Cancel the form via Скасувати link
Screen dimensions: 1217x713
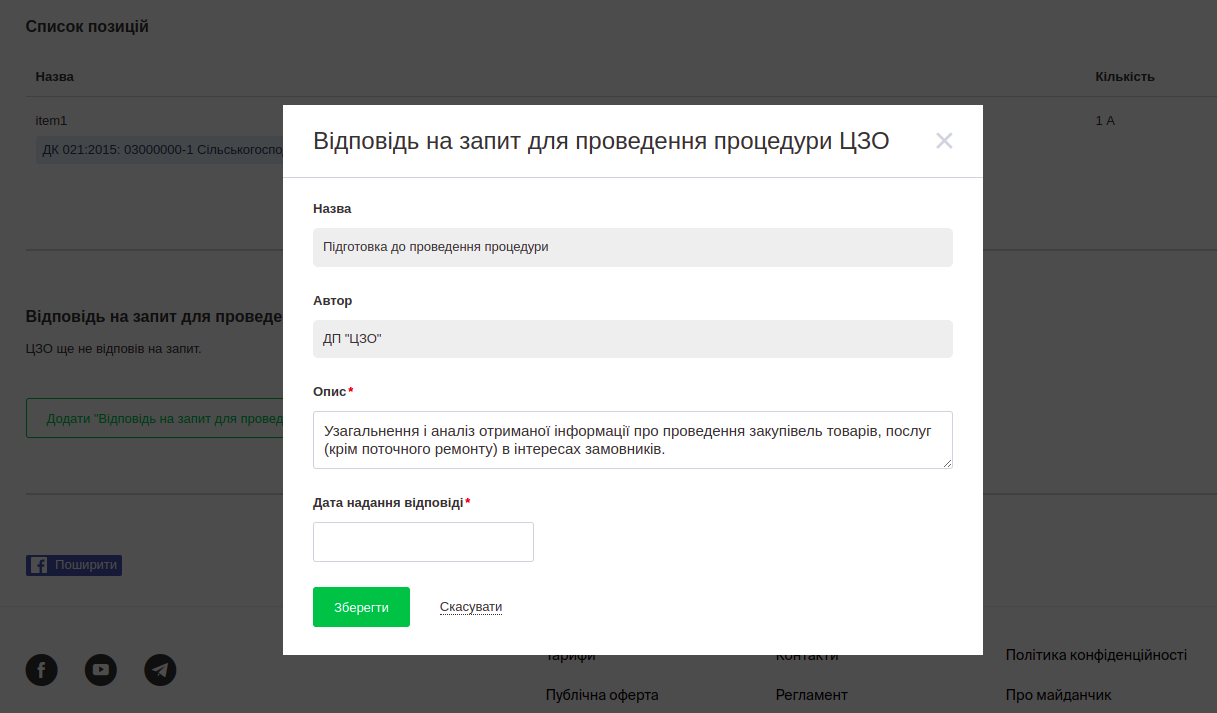pos(471,607)
